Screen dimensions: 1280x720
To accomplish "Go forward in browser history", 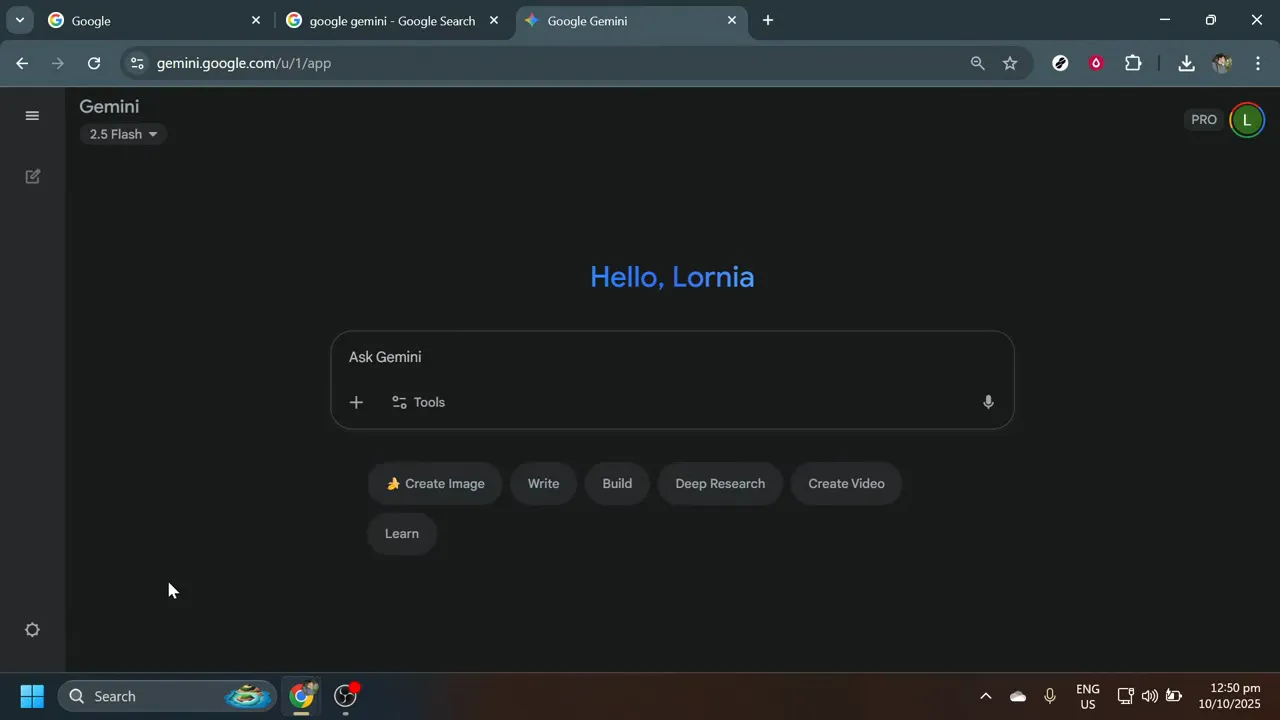I will (x=58, y=63).
